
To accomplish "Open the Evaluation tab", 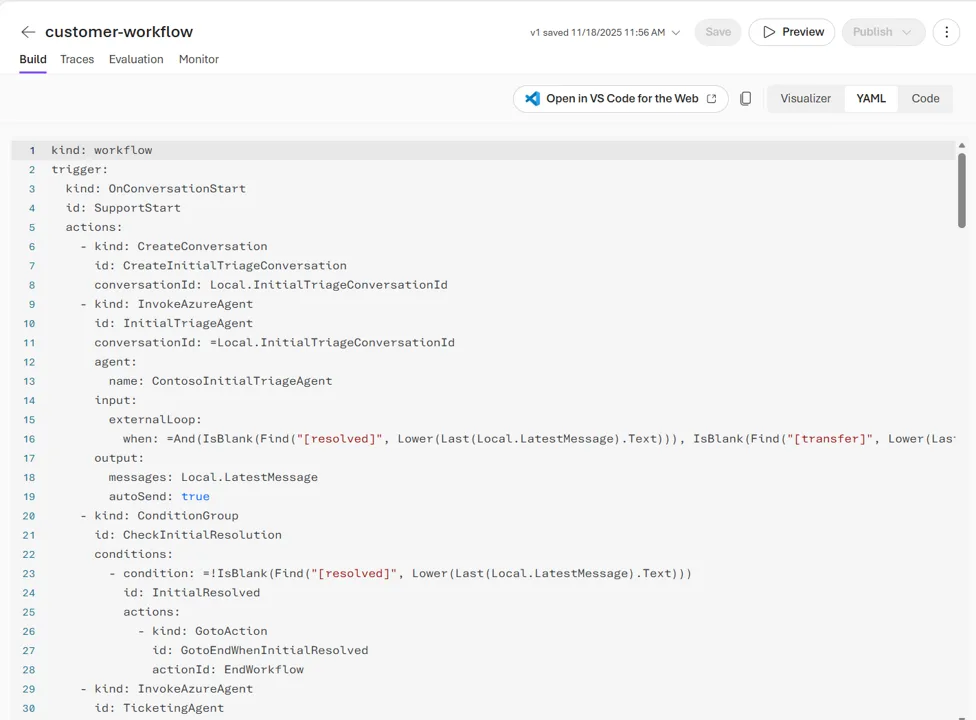I will tap(136, 59).
